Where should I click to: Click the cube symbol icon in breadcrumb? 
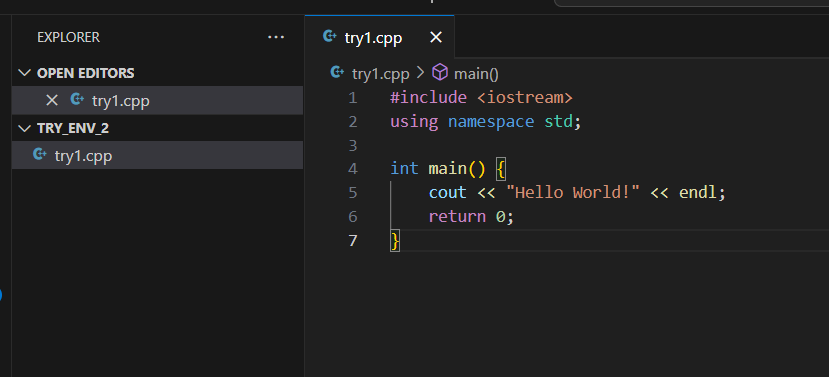tap(440, 72)
